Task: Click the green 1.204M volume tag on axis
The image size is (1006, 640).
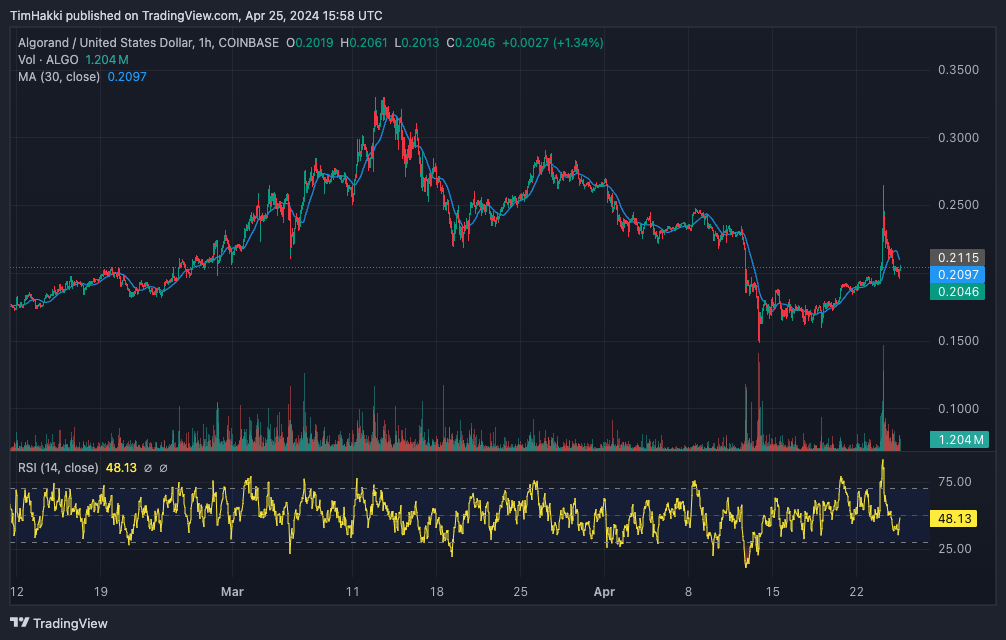Action: point(957,438)
